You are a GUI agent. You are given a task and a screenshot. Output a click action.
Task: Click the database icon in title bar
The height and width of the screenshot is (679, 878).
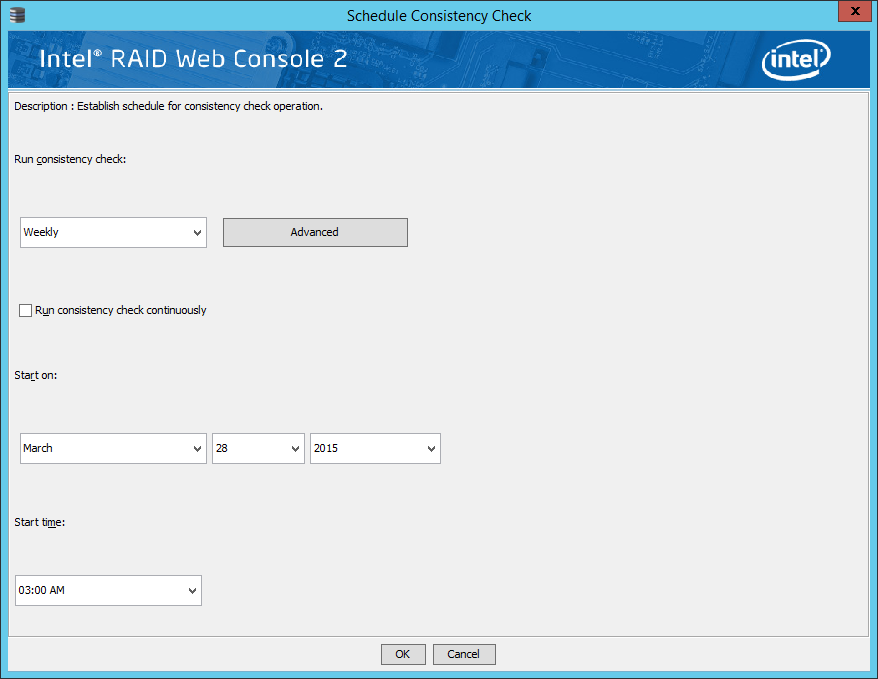point(17,15)
